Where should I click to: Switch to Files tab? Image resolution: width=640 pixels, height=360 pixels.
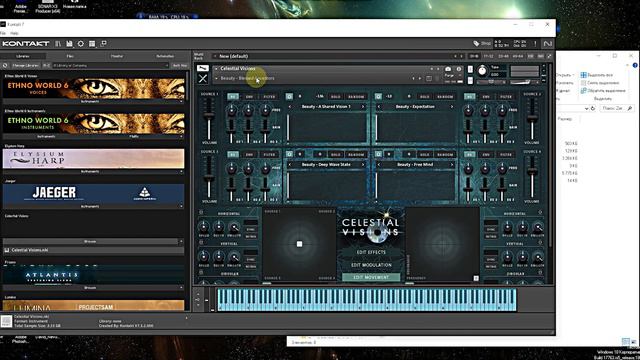70,56
